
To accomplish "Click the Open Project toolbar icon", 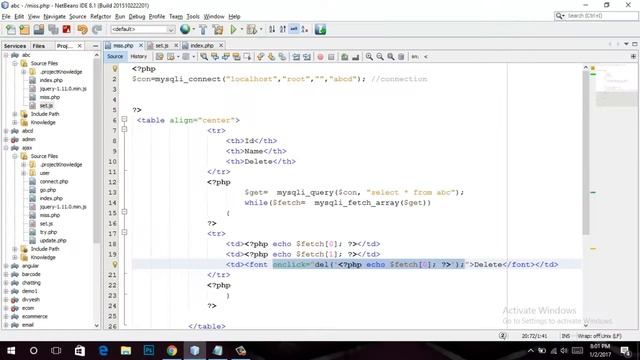I will click(39, 29).
